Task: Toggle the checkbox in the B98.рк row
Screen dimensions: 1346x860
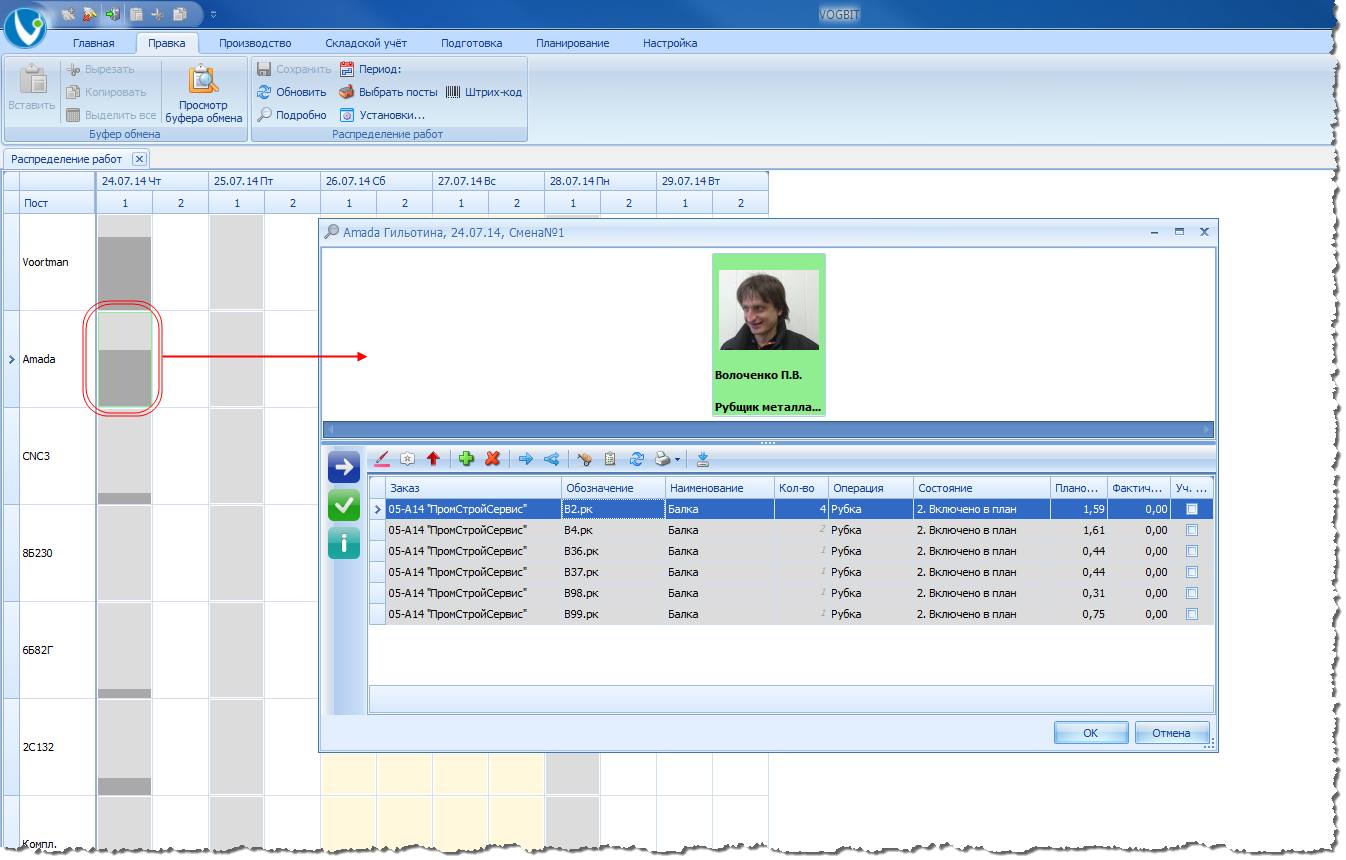Action: [x=1191, y=593]
